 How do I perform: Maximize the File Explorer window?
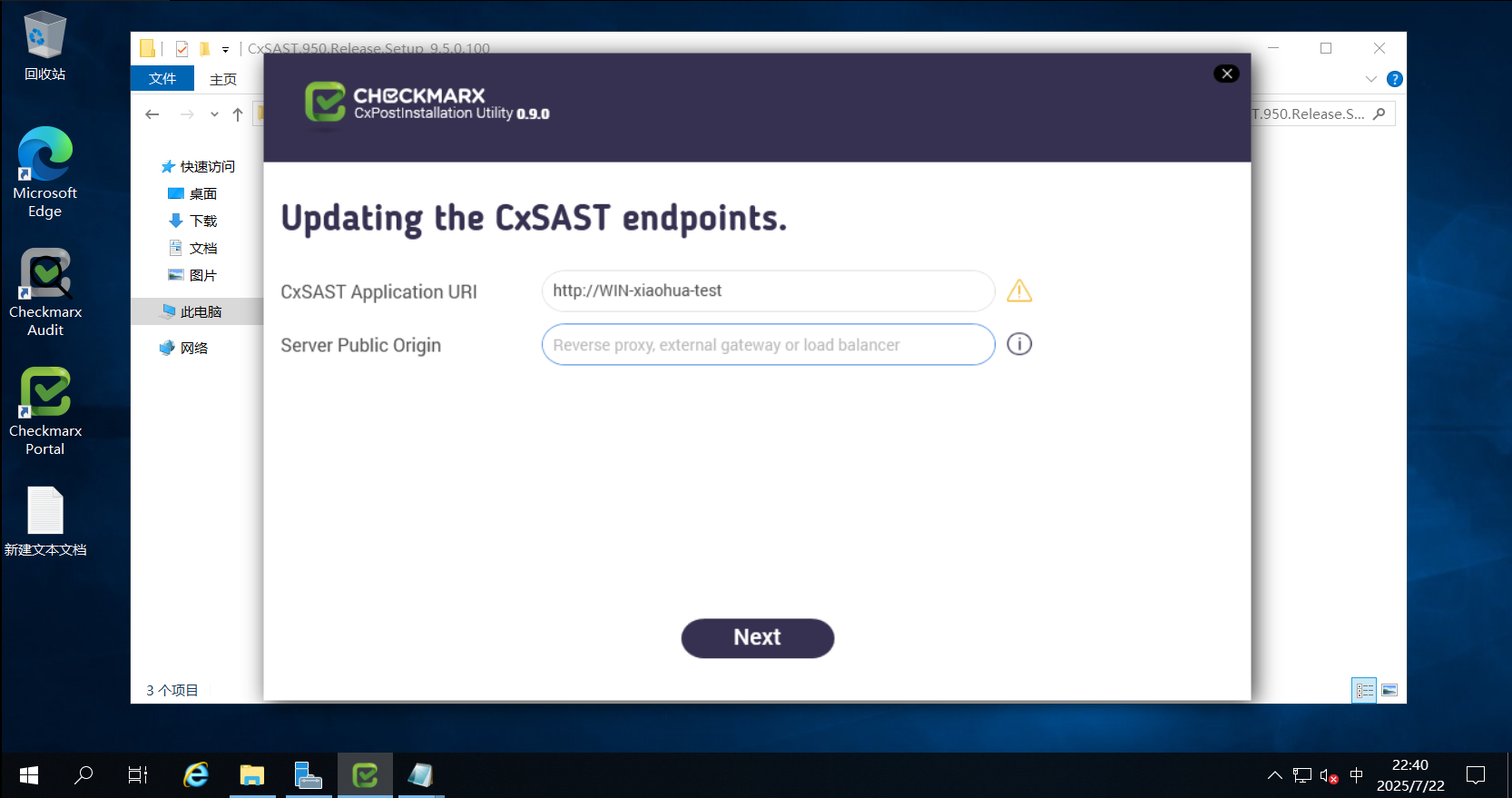(x=1326, y=48)
